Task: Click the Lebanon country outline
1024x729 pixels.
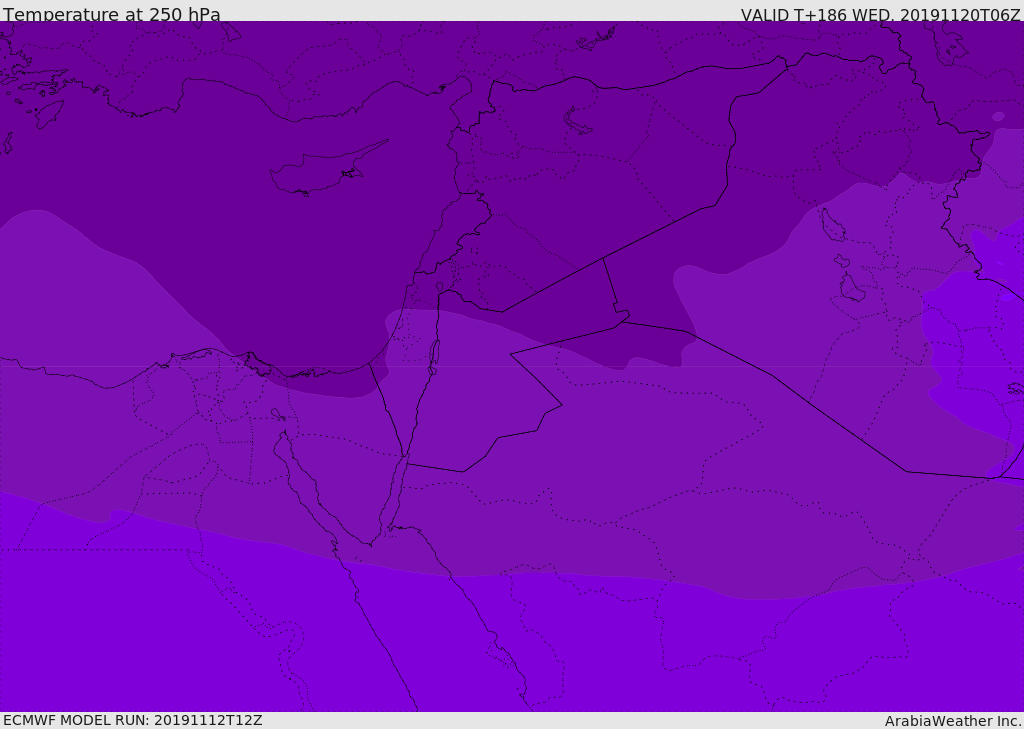Action: (x=458, y=230)
